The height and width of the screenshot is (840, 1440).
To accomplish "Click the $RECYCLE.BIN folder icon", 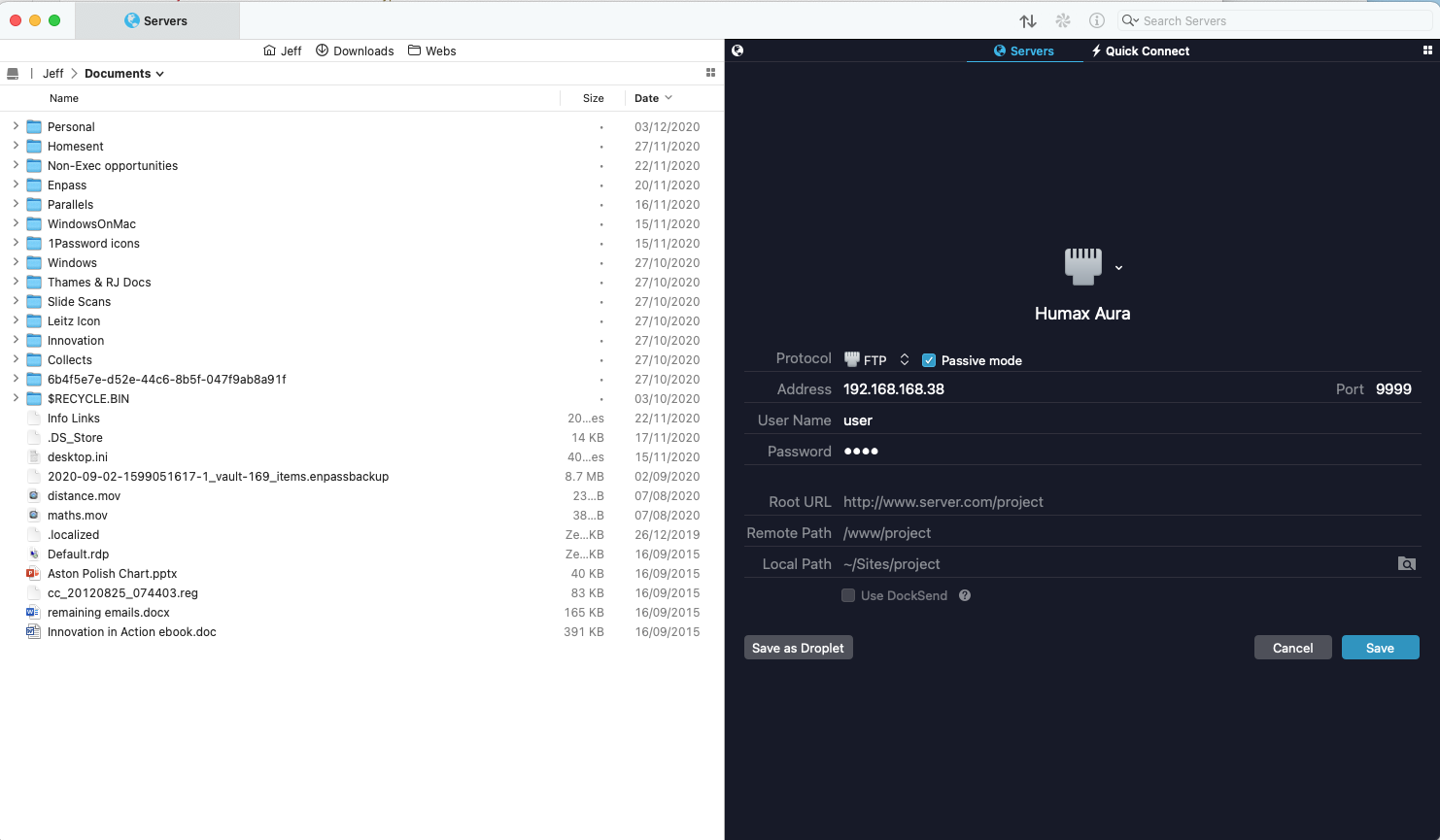I will 34,398.
